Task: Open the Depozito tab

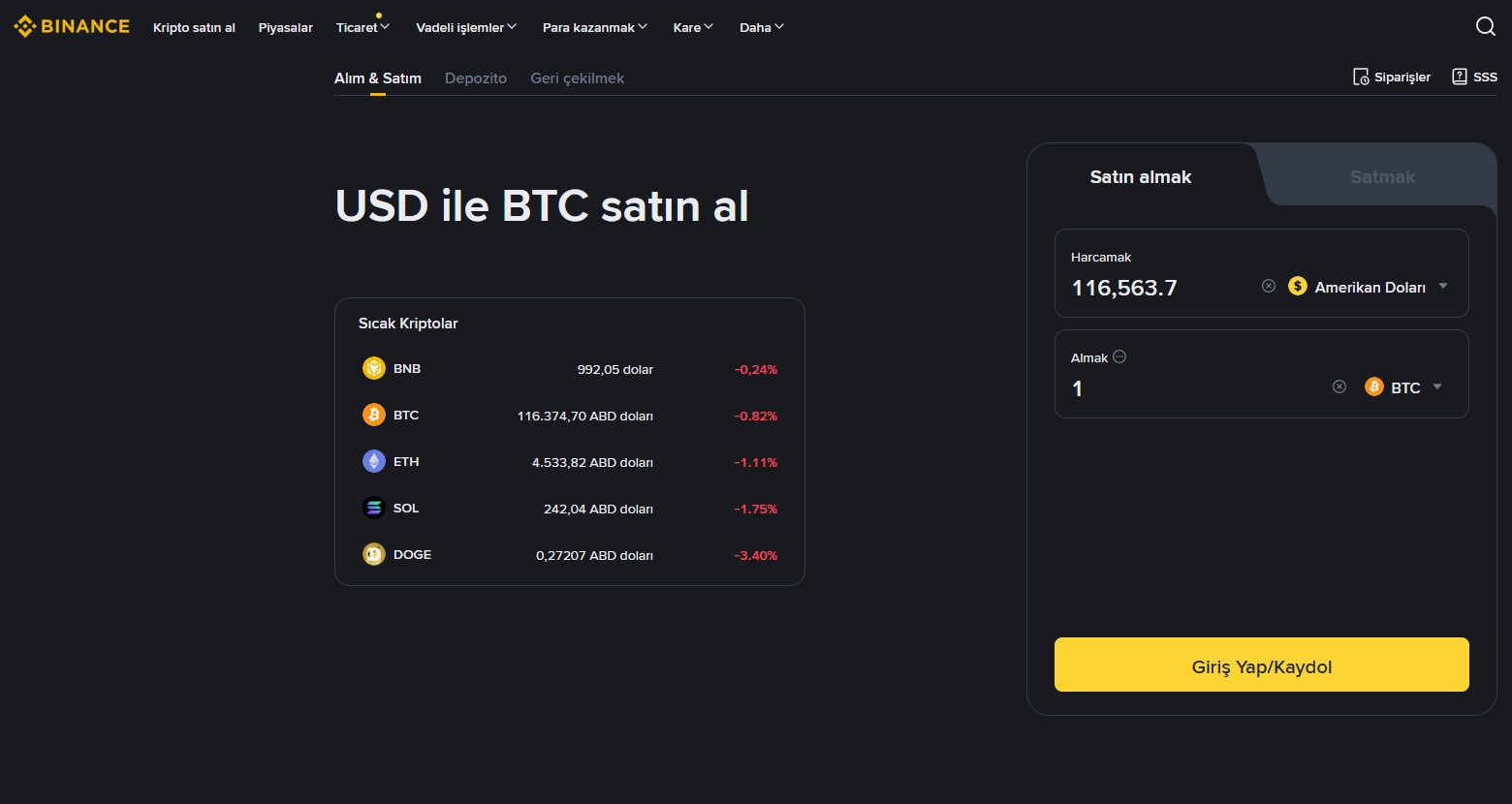Action: (x=476, y=77)
